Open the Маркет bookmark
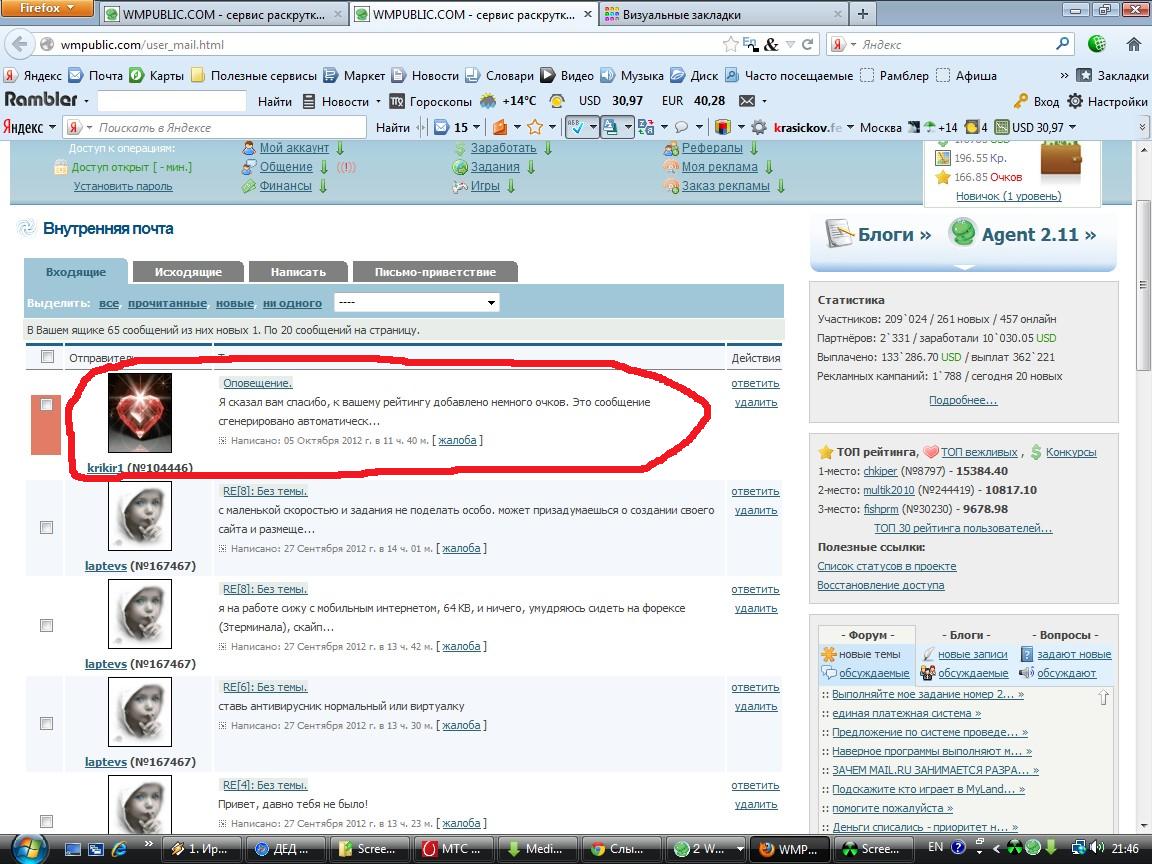 point(354,76)
